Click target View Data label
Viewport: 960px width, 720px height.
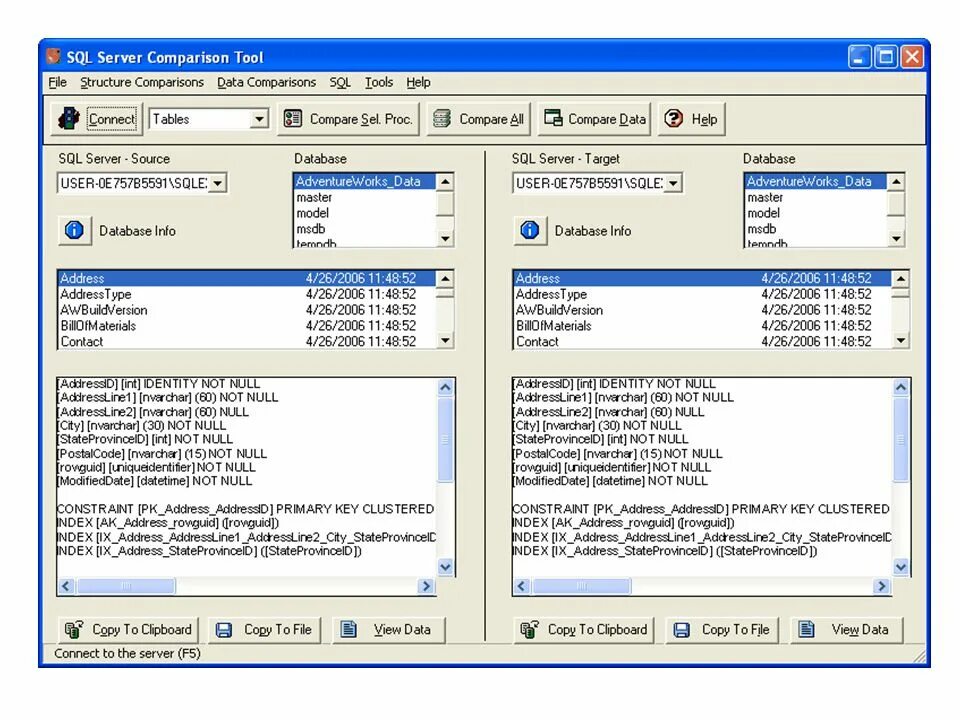[860, 629]
